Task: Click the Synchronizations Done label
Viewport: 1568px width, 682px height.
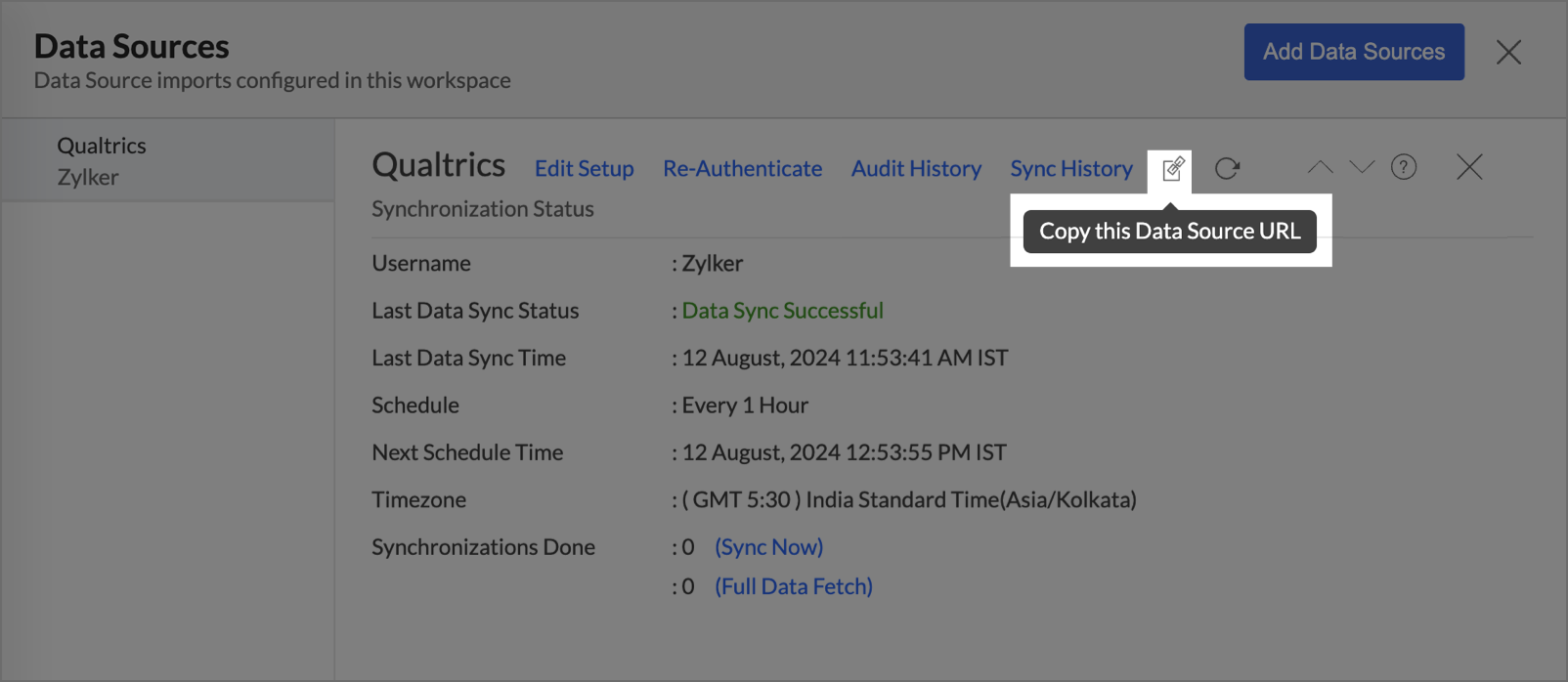Action: [x=483, y=547]
